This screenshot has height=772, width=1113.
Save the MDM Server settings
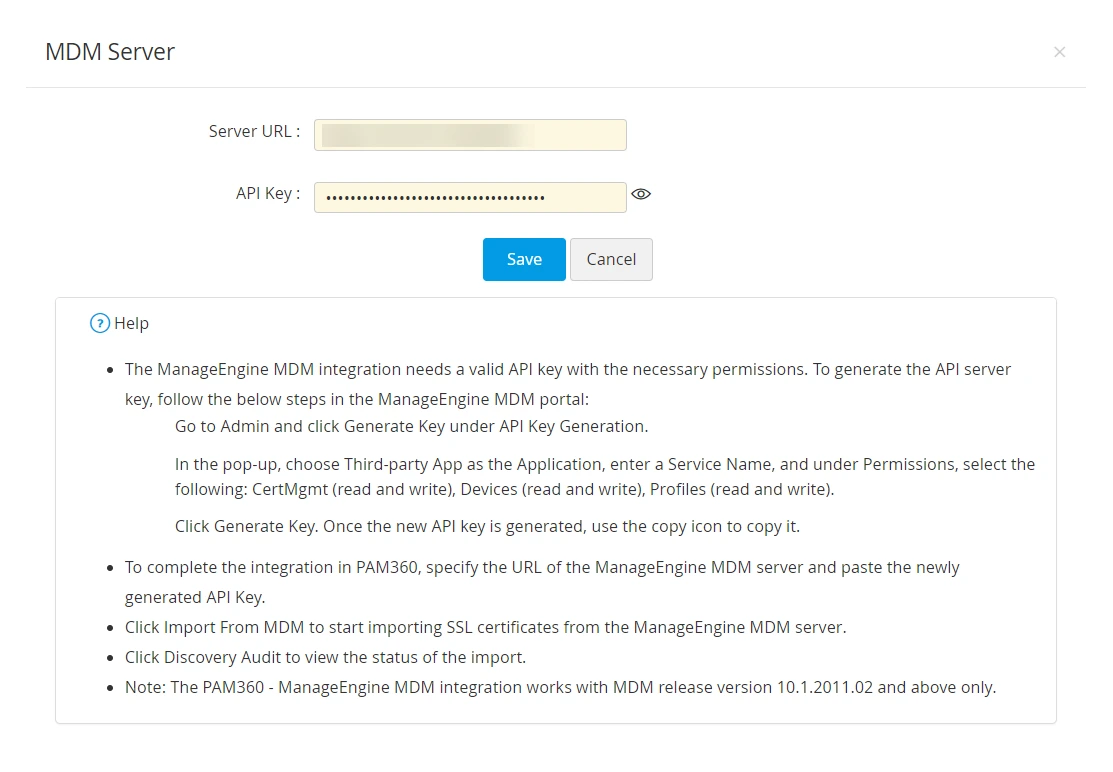tap(524, 260)
